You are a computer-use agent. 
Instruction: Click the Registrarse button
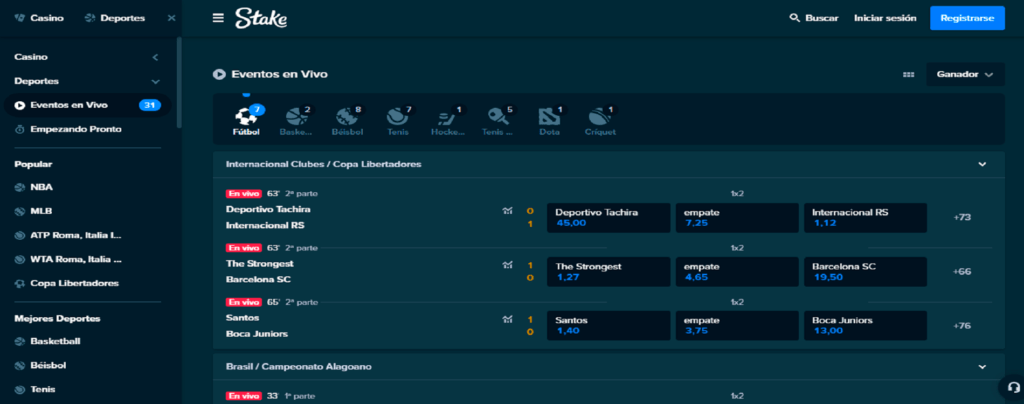tap(967, 18)
